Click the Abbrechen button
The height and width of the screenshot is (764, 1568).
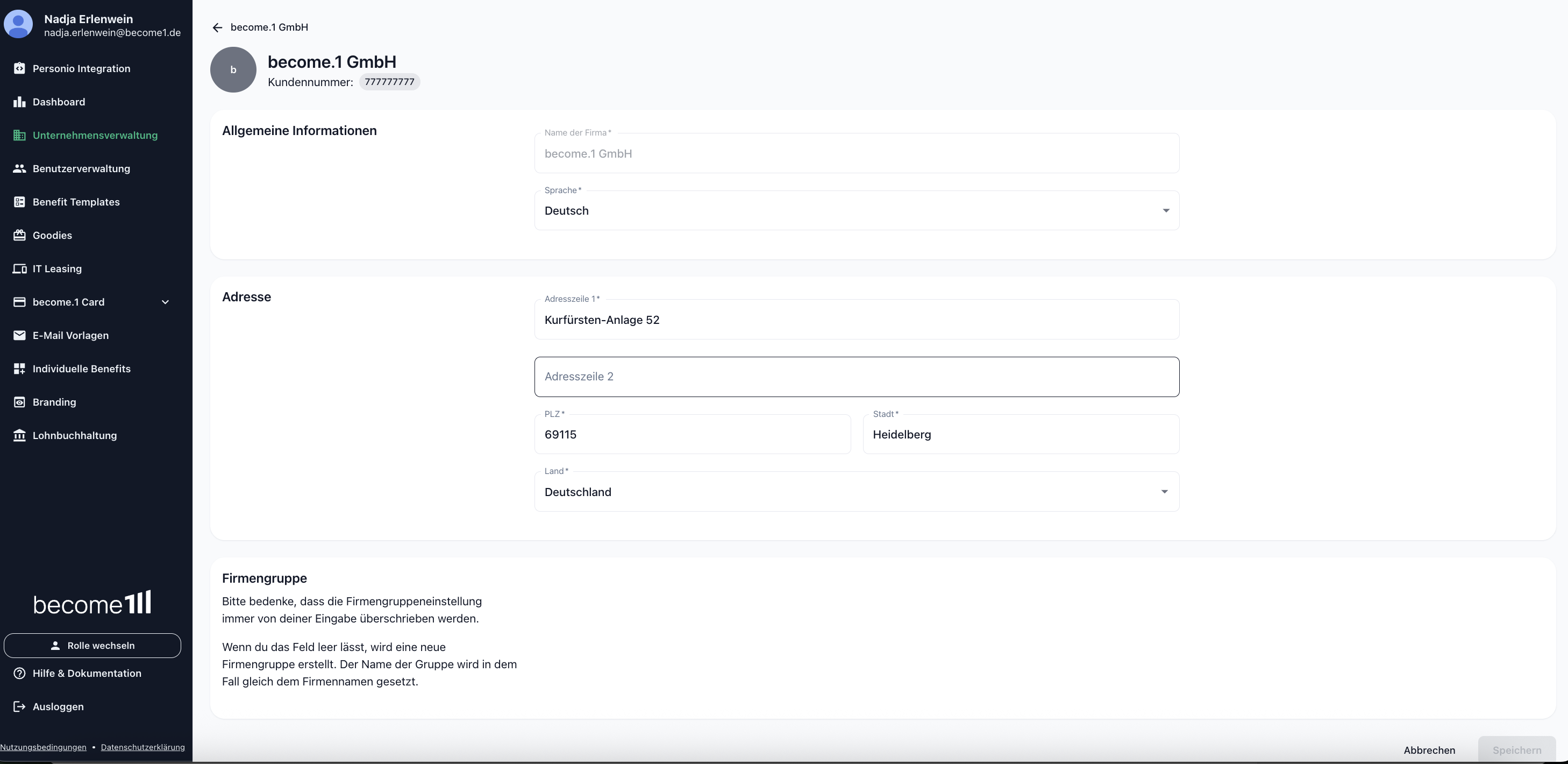[1429, 750]
